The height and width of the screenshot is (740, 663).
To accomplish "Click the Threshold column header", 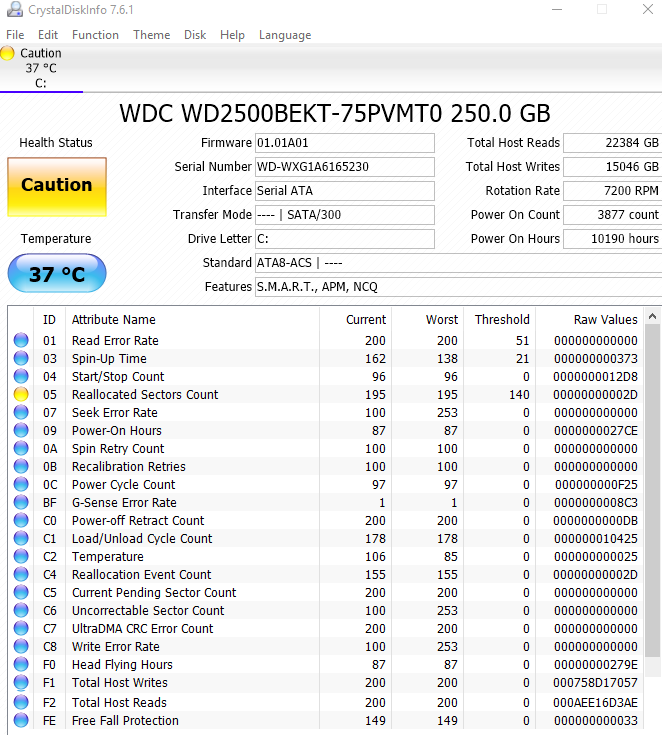I will point(500,320).
